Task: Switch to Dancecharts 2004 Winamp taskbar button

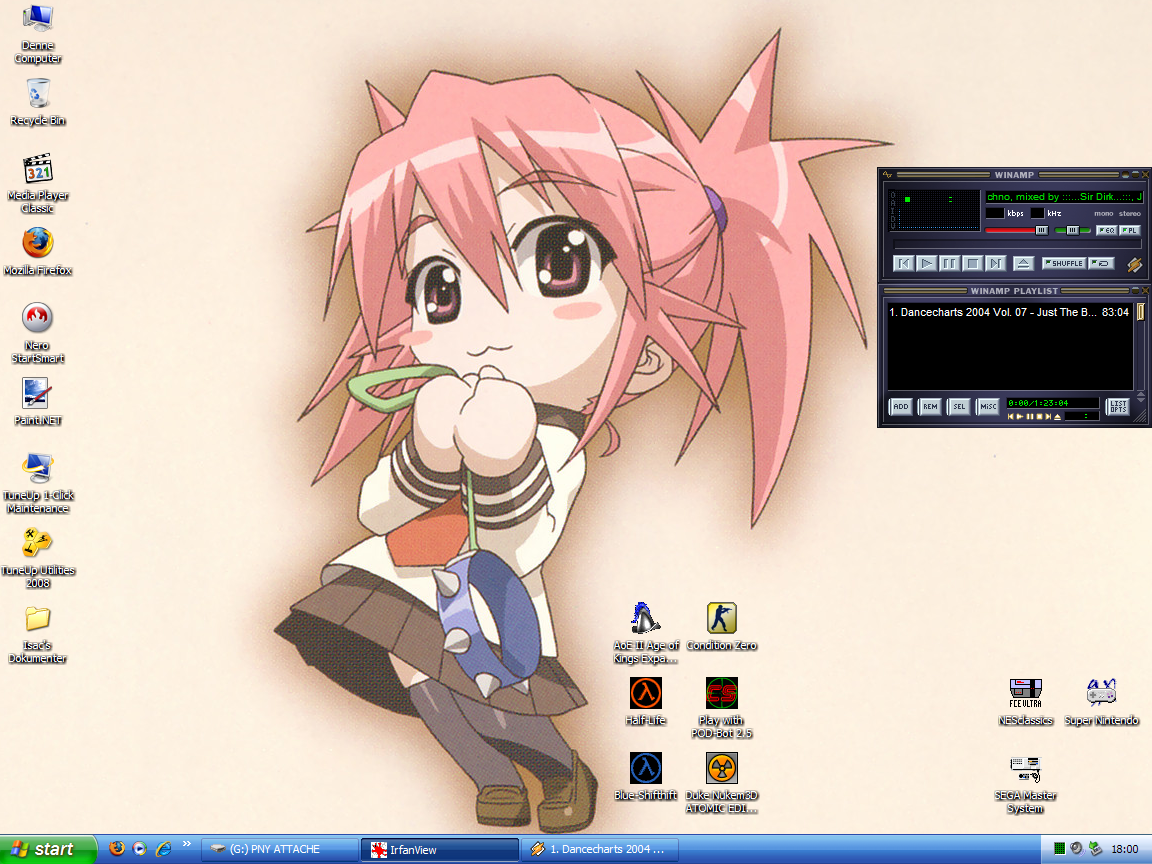Action: coord(600,849)
